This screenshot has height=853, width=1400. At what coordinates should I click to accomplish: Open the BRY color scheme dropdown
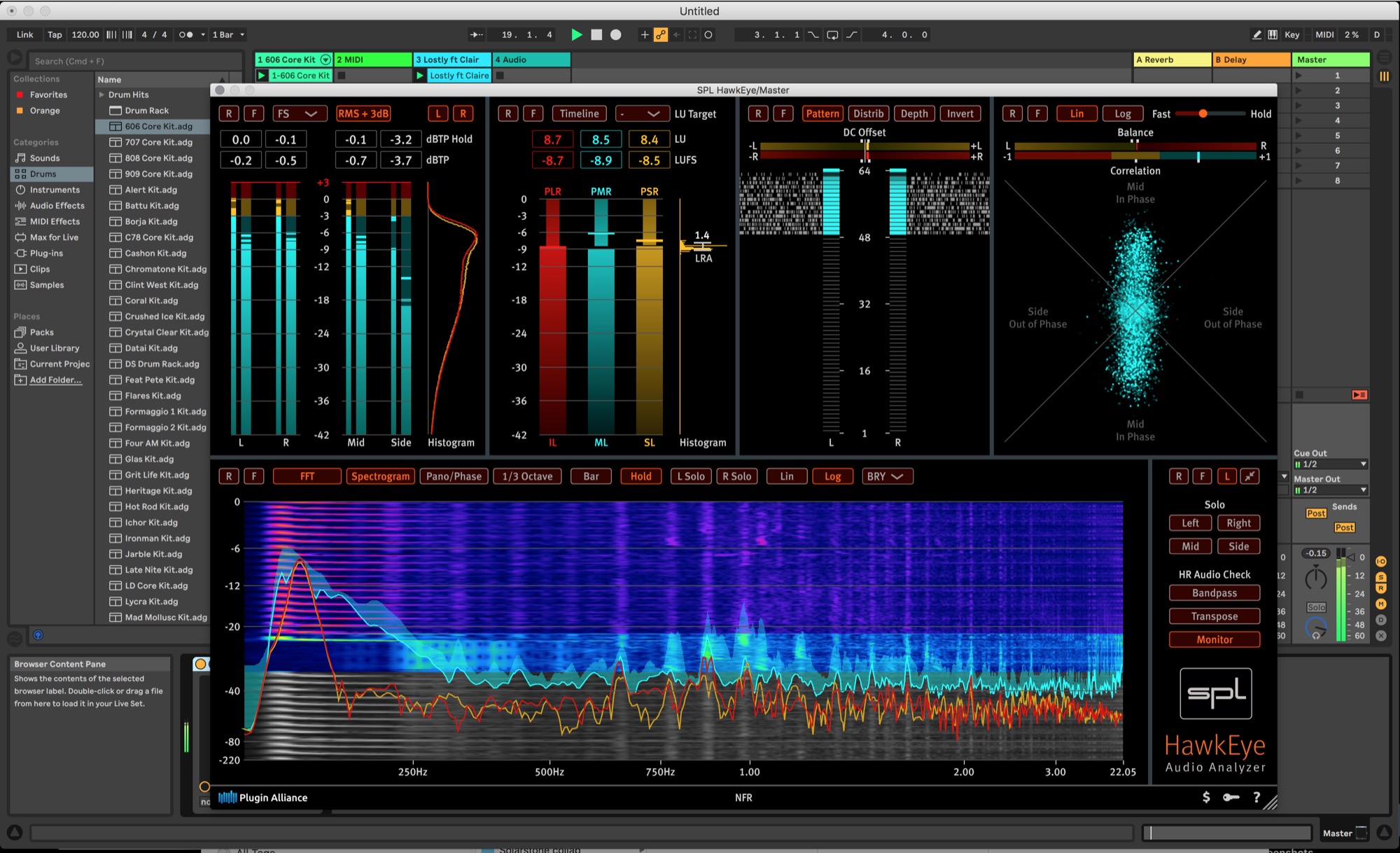click(887, 476)
